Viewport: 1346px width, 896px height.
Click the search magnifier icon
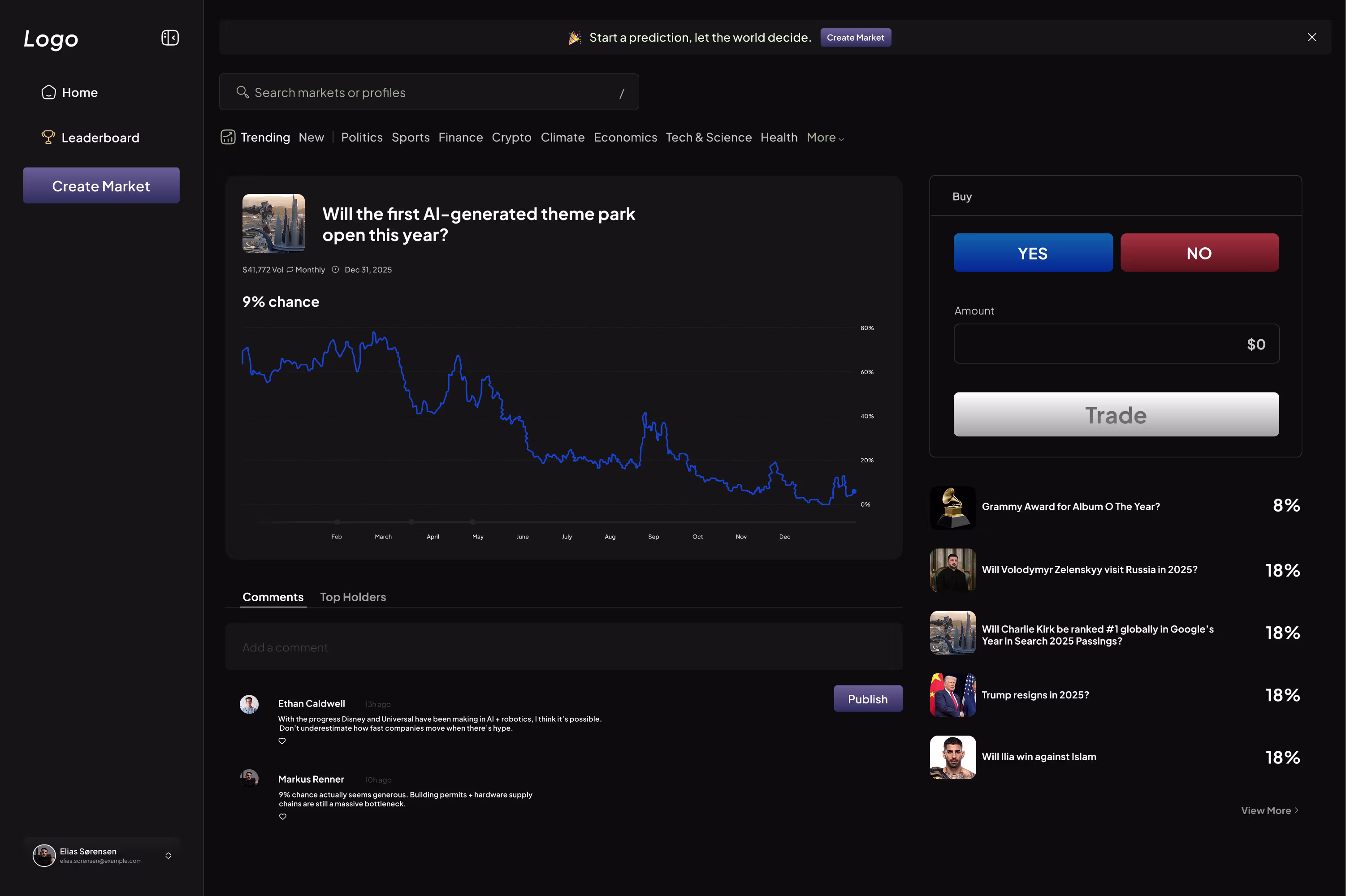[x=242, y=92]
